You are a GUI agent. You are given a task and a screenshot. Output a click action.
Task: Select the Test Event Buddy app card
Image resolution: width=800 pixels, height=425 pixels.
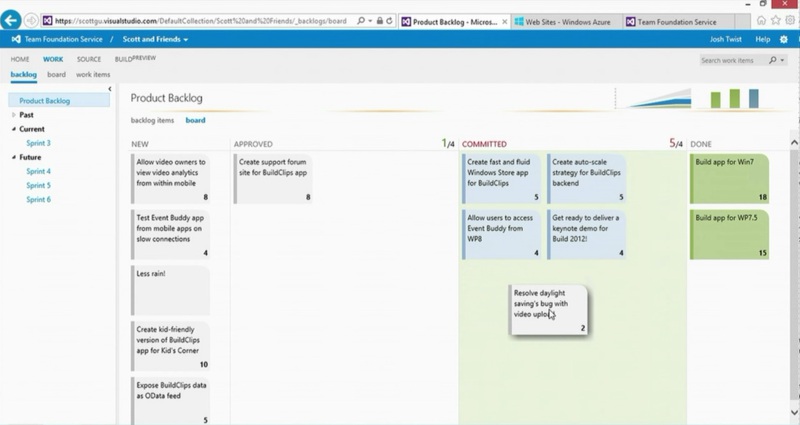click(x=170, y=234)
